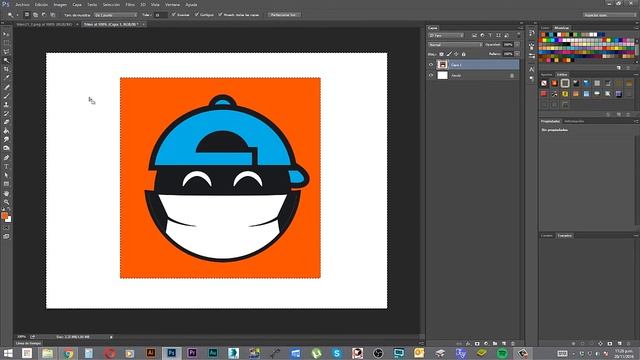Switch to Color tab
Image resolution: width=640 pixels, height=360 pixels.
pyautogui.click(x=545, y=28)
